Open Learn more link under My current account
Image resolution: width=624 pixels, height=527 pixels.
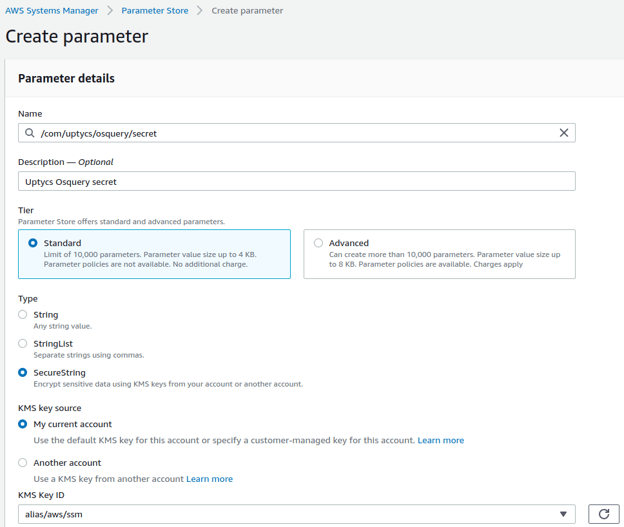pos(441,440)
